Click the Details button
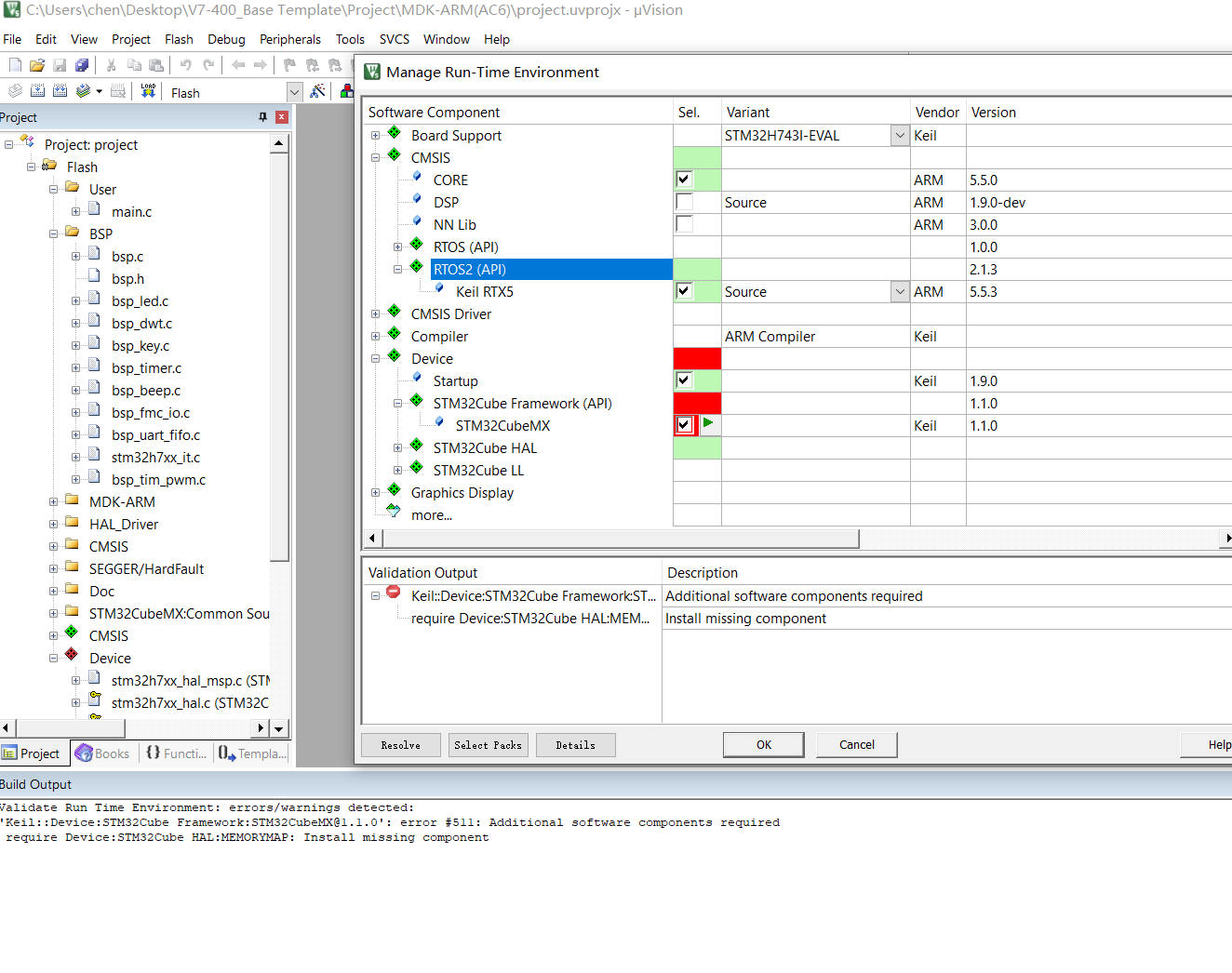 pyautogui.click(x=576, y=745)
